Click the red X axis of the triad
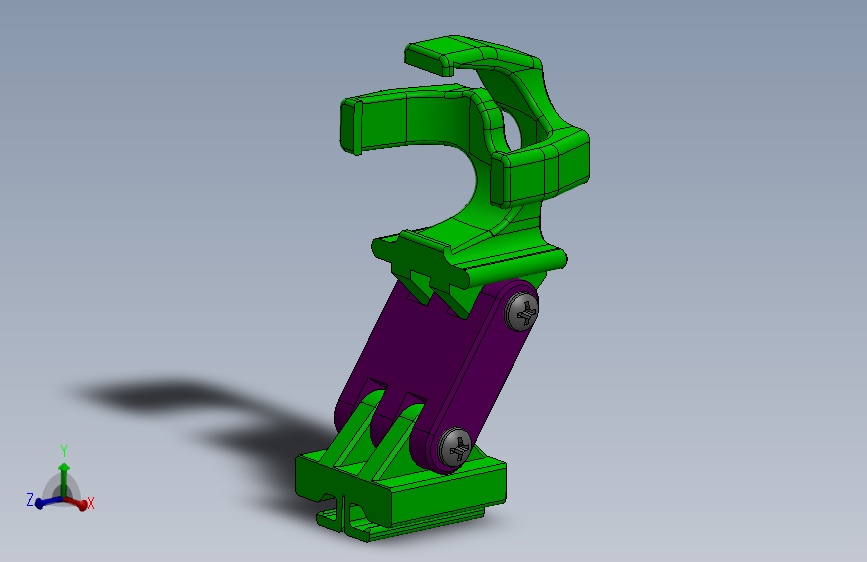The height and width of the screenshot is (562, 867). (76, 502)
